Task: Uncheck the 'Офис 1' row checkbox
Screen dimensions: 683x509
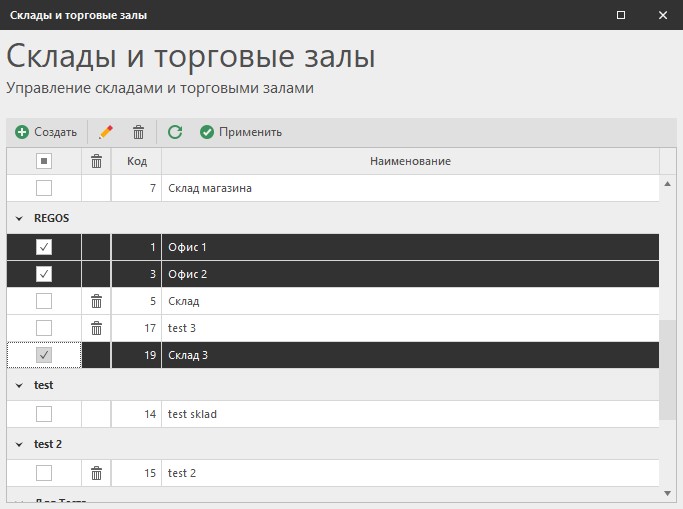Action: click(x=44, y=247)
